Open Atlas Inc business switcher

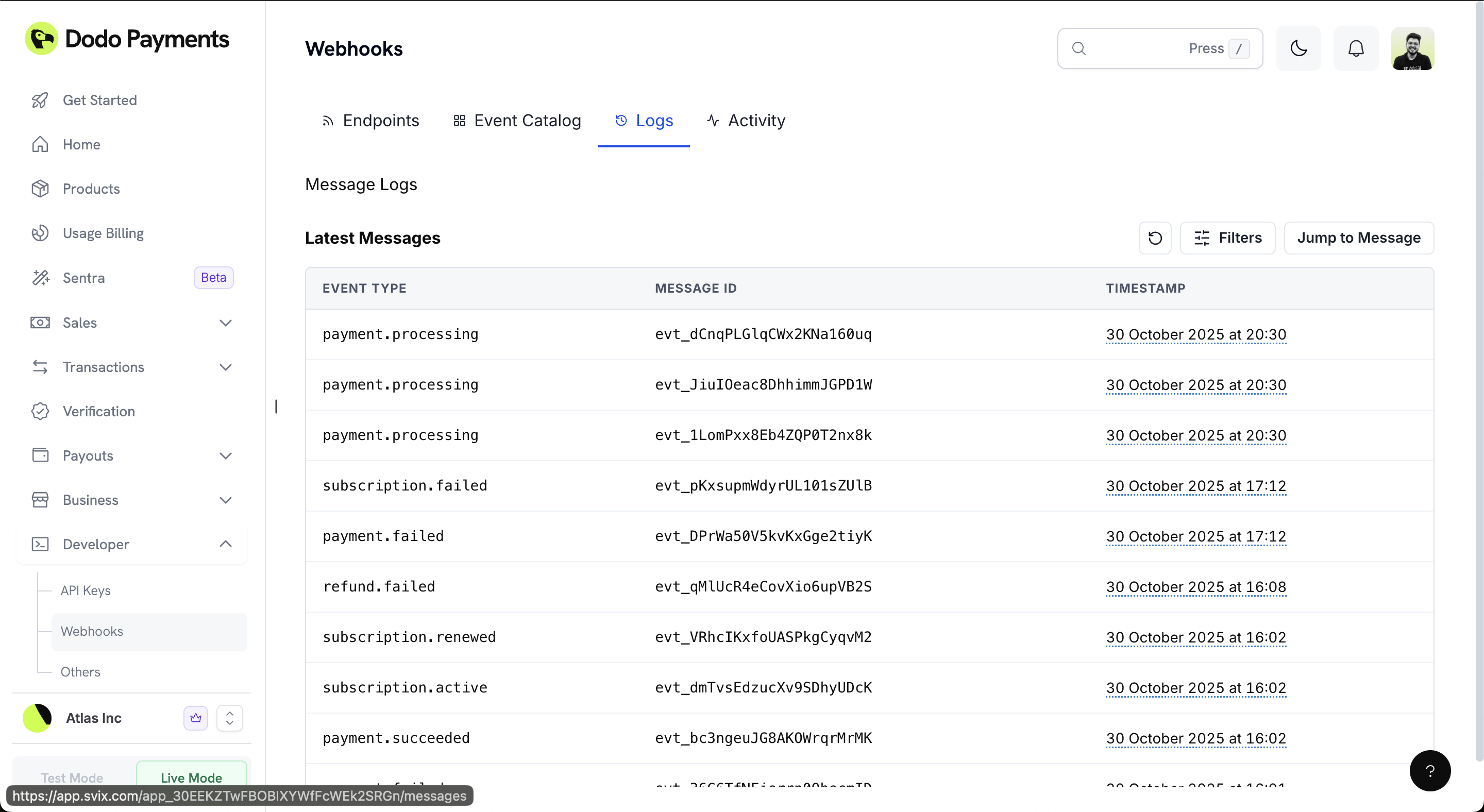pos(229,718)
